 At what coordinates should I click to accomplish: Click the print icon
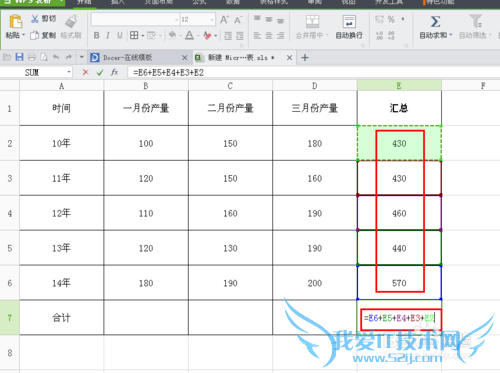click(32, 57)
